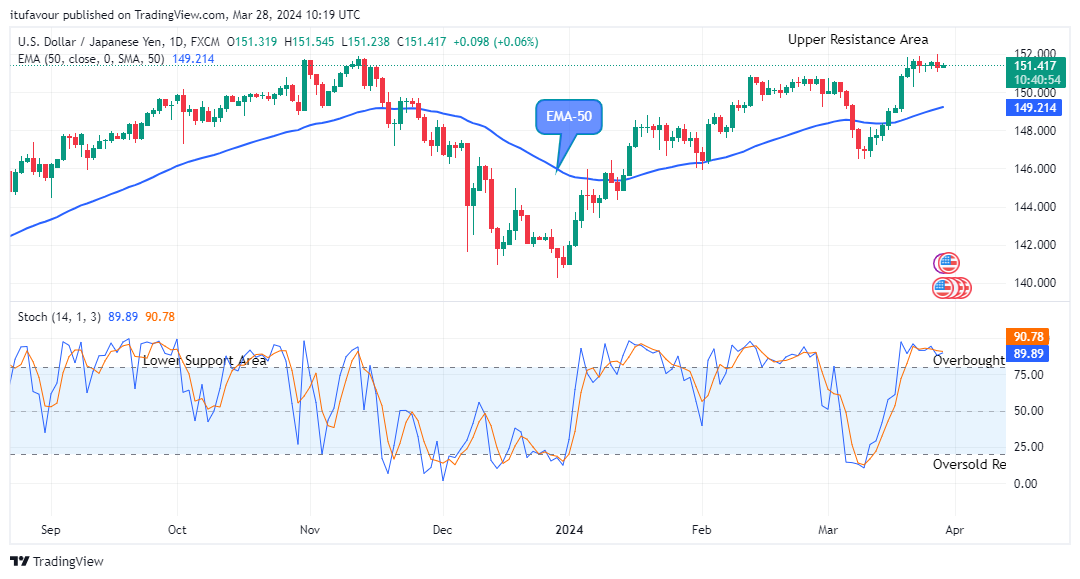Click the blue EMA value label 149.214
Screen dimensions: 1080x579
pos(1034,107)
